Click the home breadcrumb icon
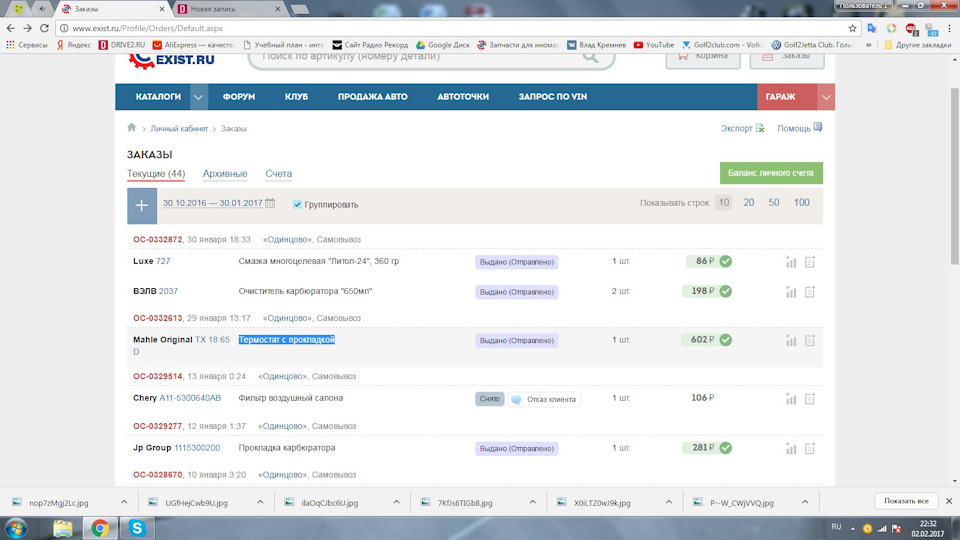Image resolution: width=960 pixels, height=540 pixels. [132, 127]
